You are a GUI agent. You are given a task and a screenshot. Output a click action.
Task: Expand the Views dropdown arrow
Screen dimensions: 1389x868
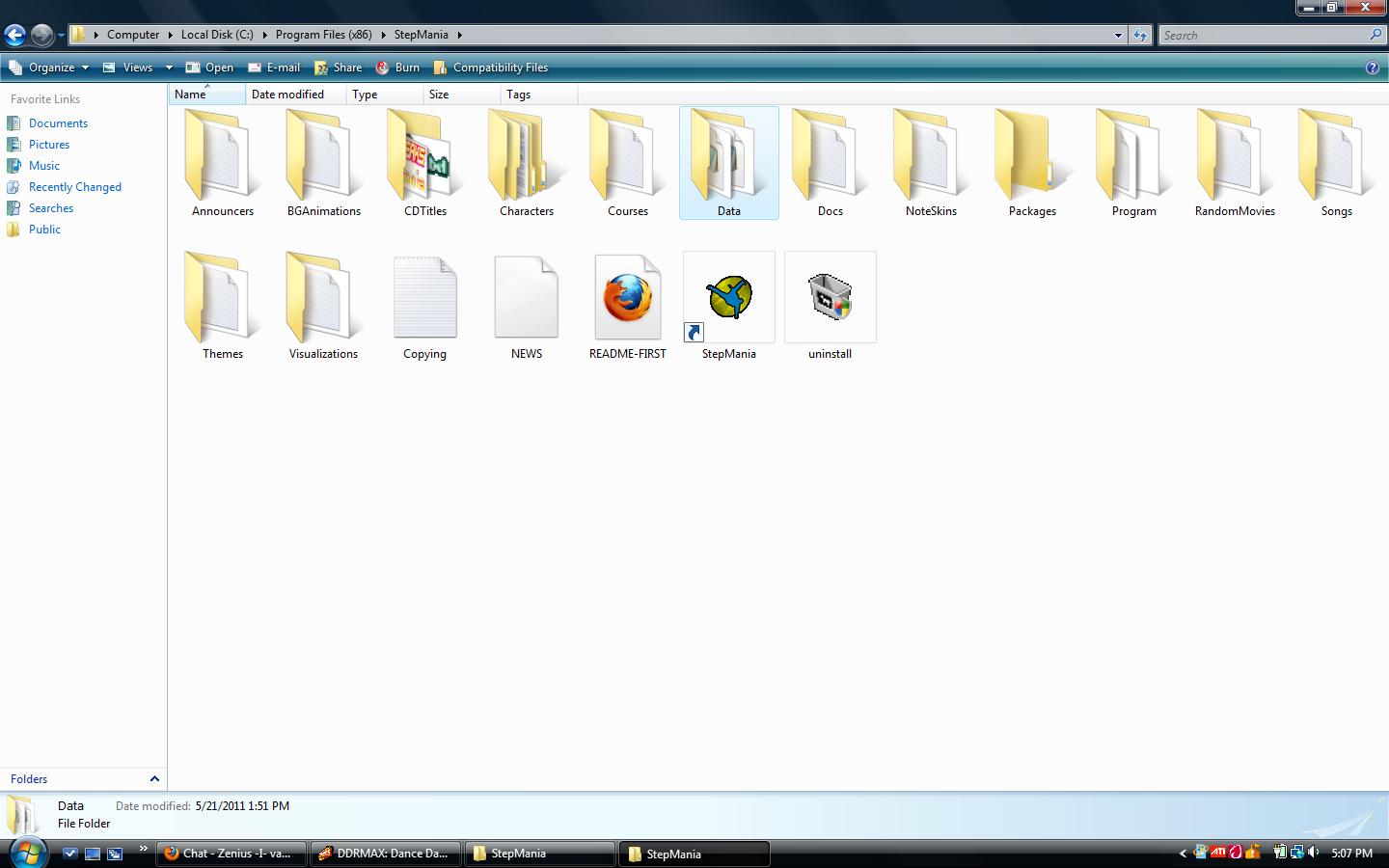[169, 68]
